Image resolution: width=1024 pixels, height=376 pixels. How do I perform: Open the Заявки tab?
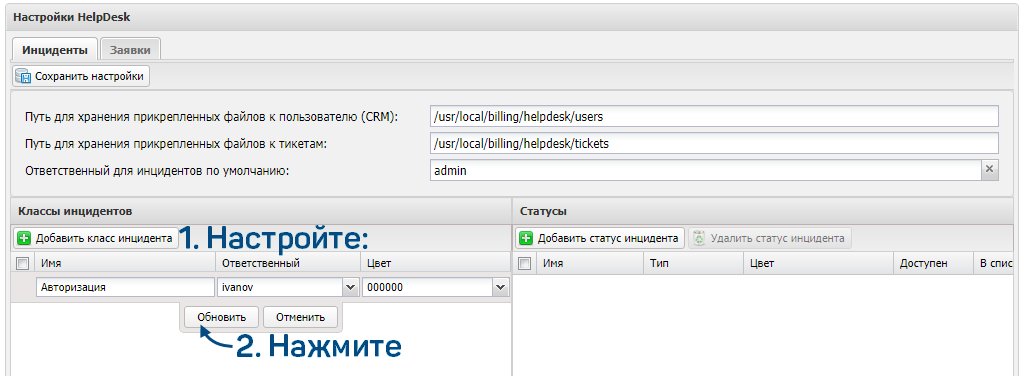[x=130, y=50]
